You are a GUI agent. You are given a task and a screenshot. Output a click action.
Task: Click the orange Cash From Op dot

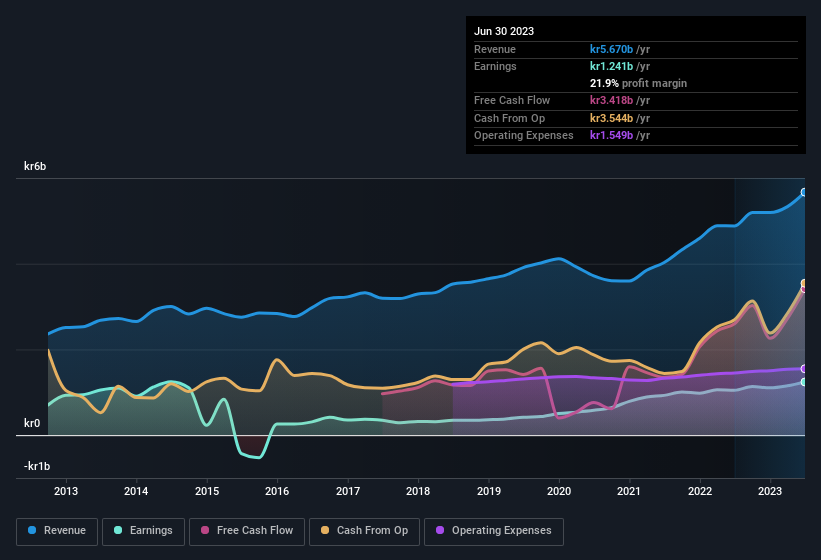click(x=326, y=531)
